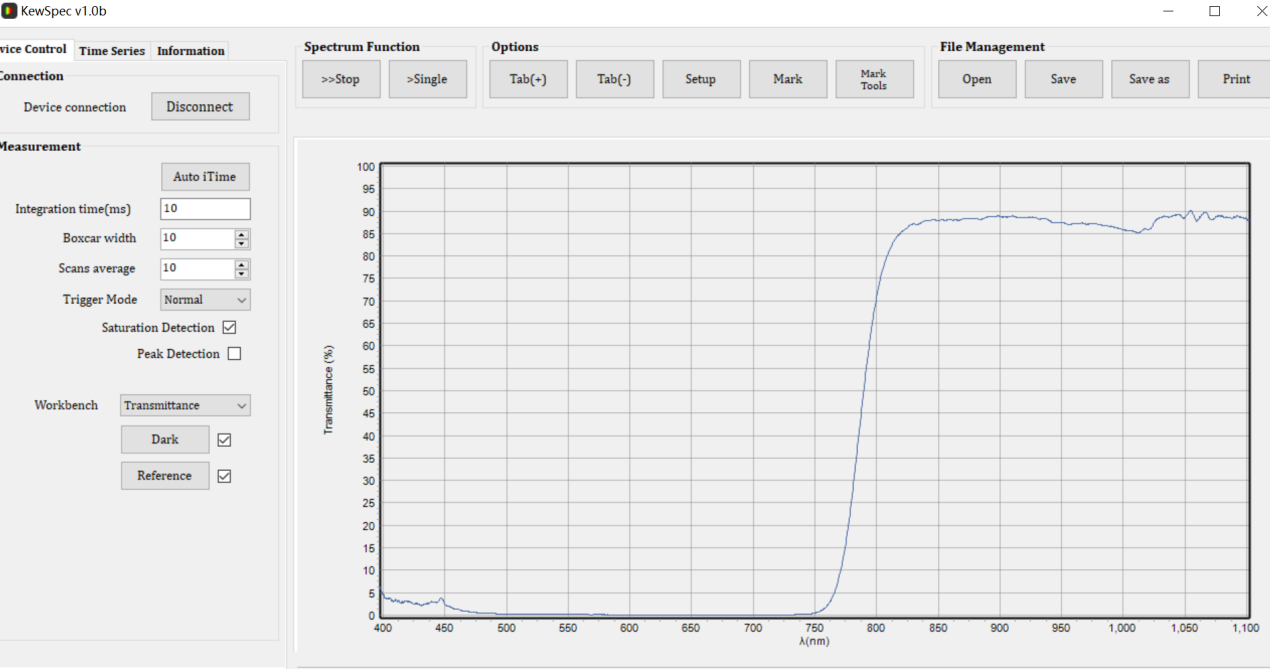This screenshot has height=669, width=1270.
Task: Print the spectrum with Print button
Action: pyautogui.click(x=1236, y=80)
